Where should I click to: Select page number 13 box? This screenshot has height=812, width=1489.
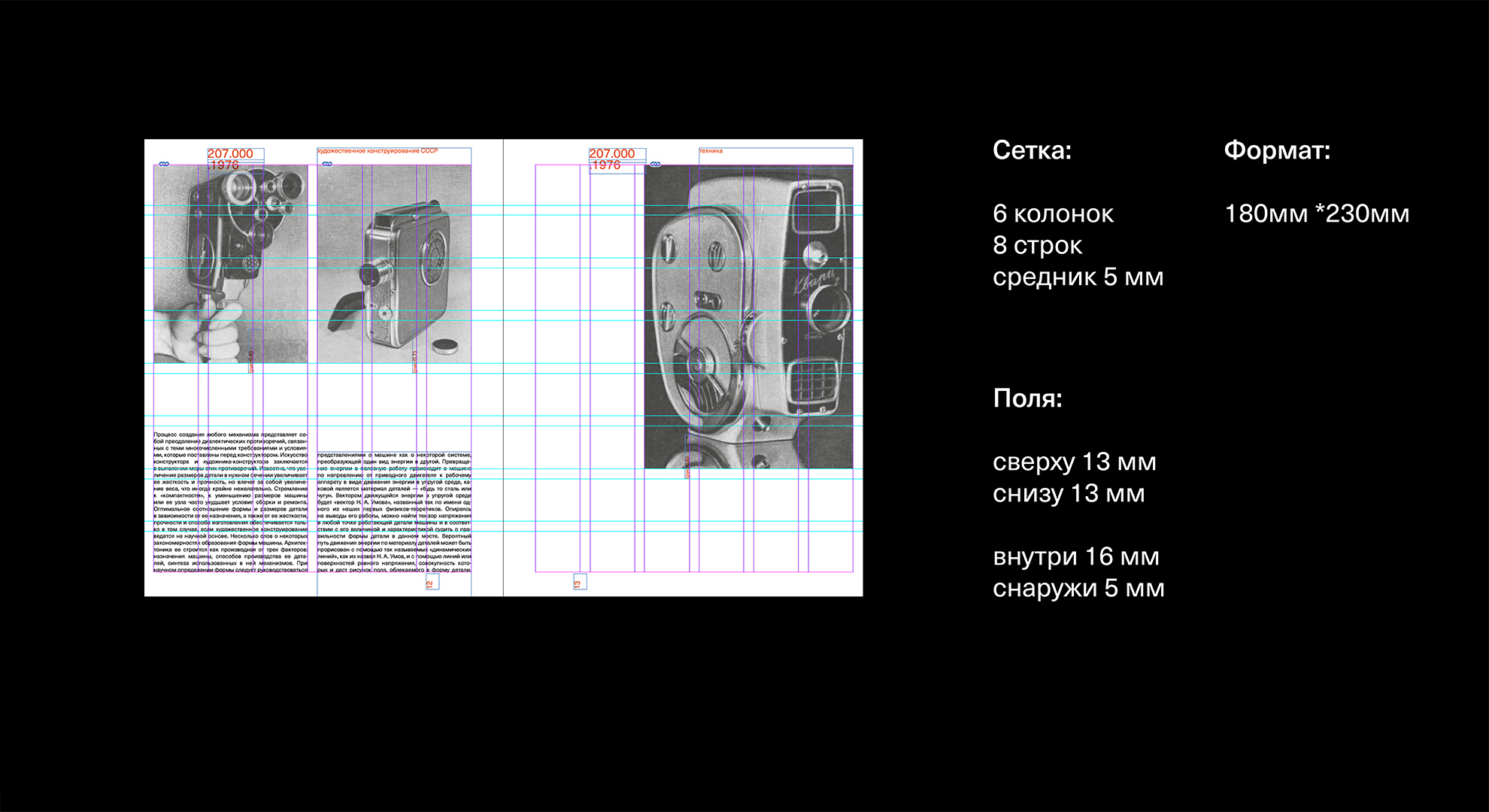(579, 583)
